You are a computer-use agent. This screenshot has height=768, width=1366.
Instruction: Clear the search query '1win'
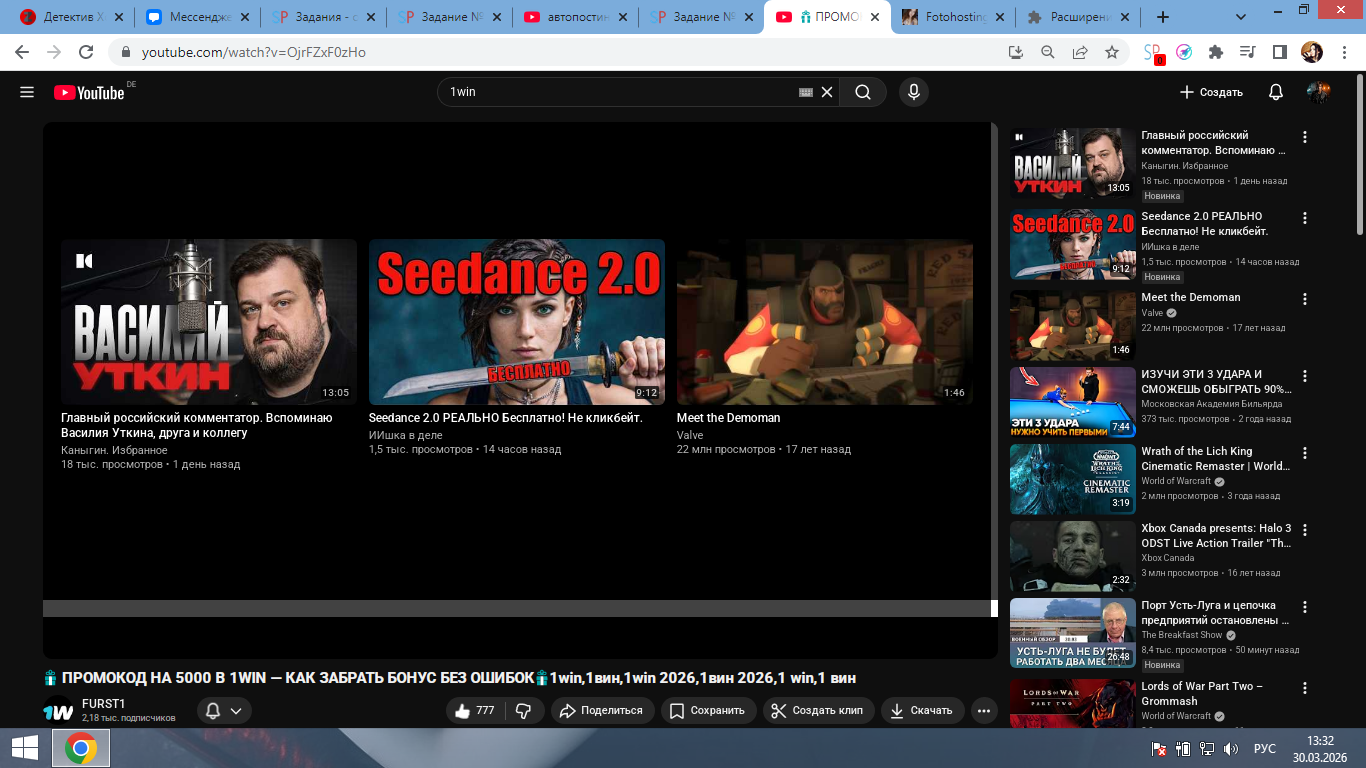coord(827,92)
